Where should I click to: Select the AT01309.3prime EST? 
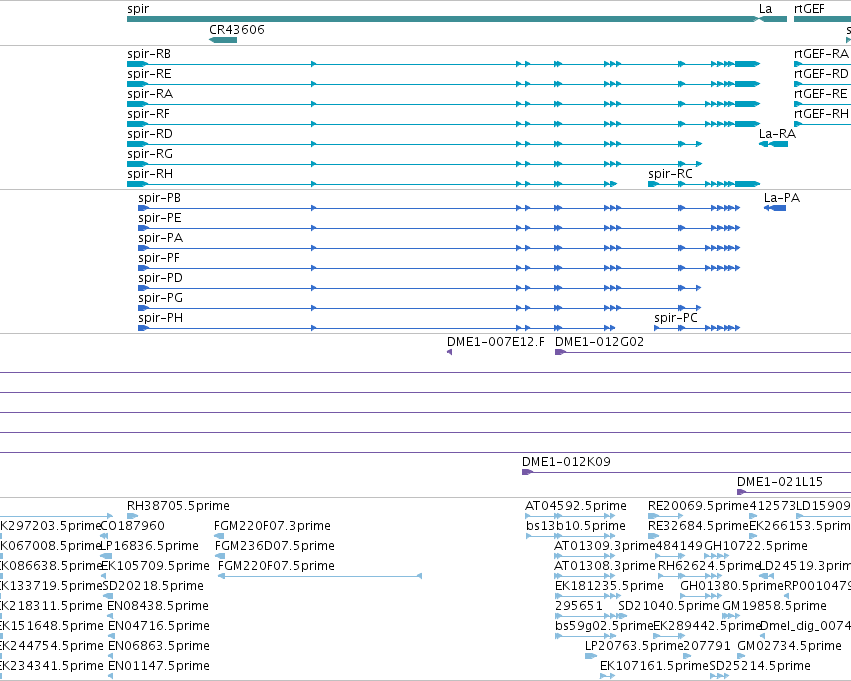point(585,556)
